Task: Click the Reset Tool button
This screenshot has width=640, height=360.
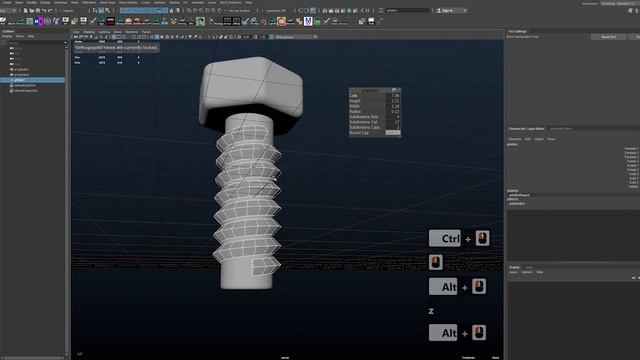Action: tap(609, 37)
